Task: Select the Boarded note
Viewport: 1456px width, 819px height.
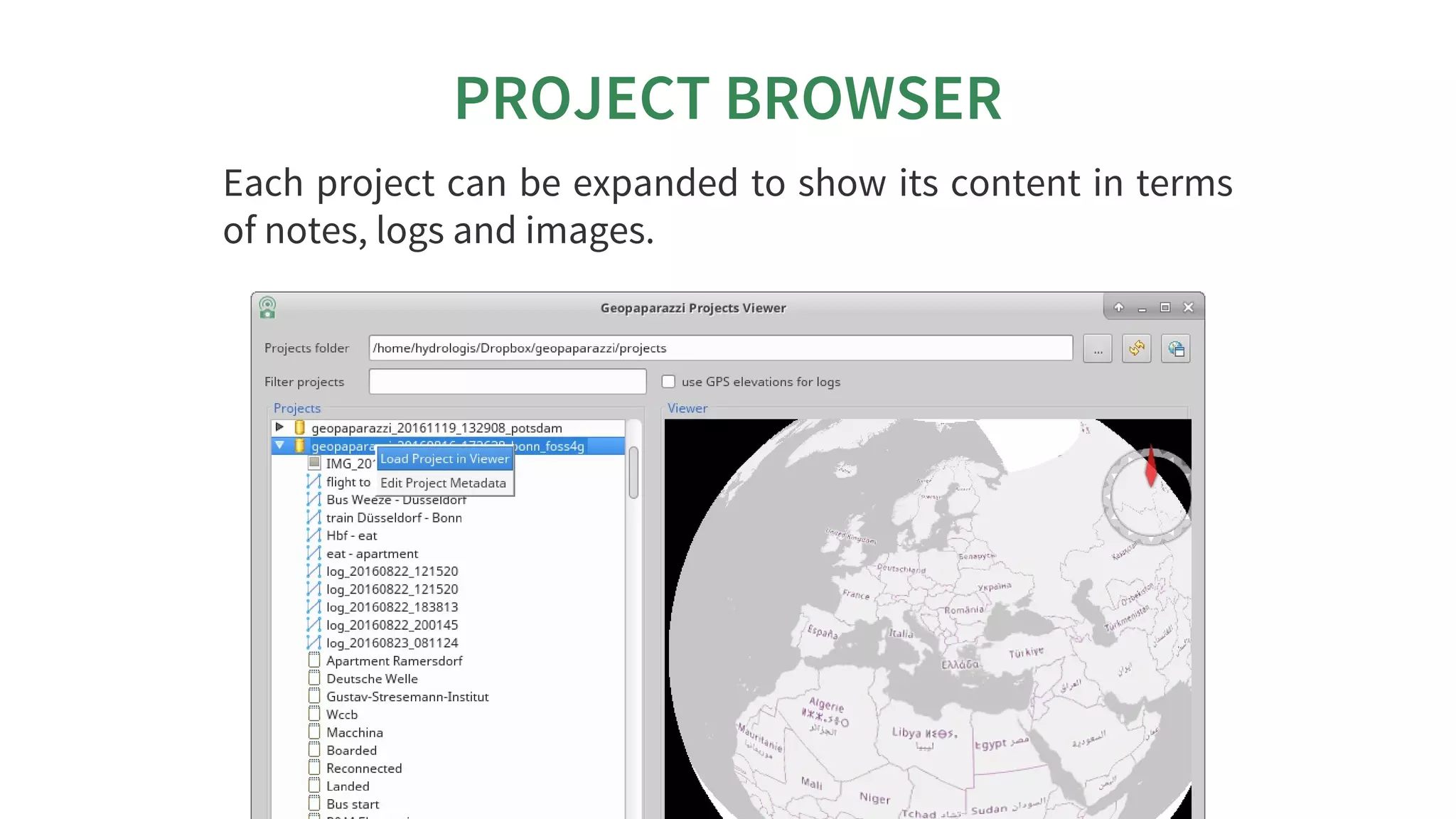Action: 351,751
